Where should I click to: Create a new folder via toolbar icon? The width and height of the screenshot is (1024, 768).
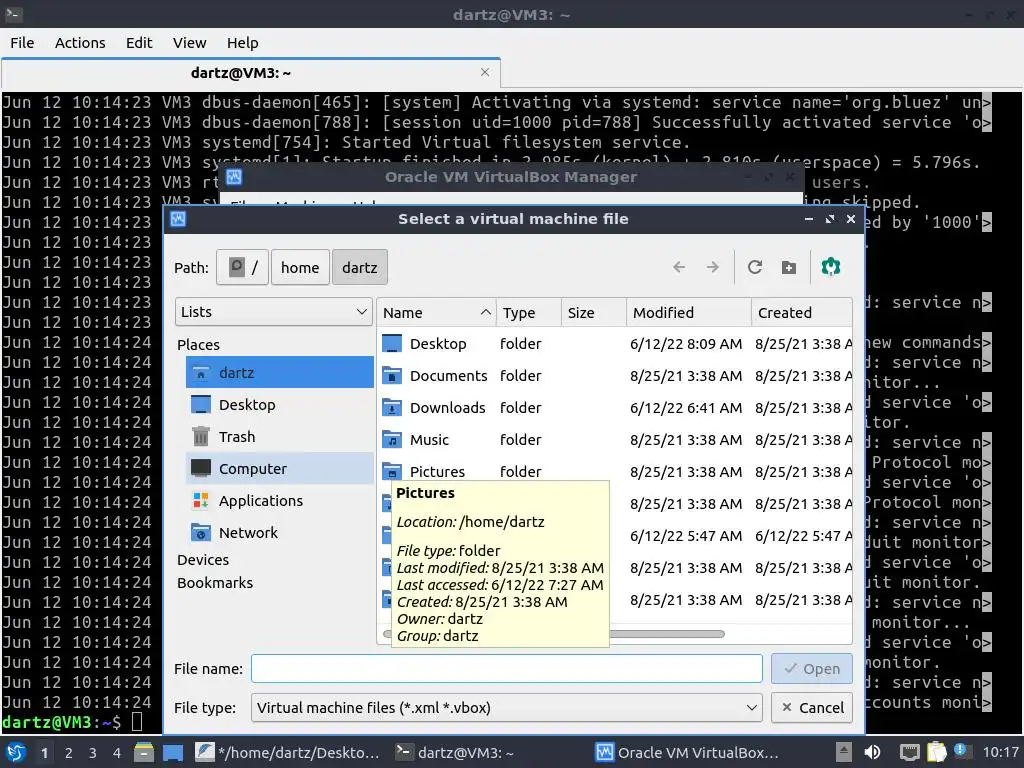point(789,267)
